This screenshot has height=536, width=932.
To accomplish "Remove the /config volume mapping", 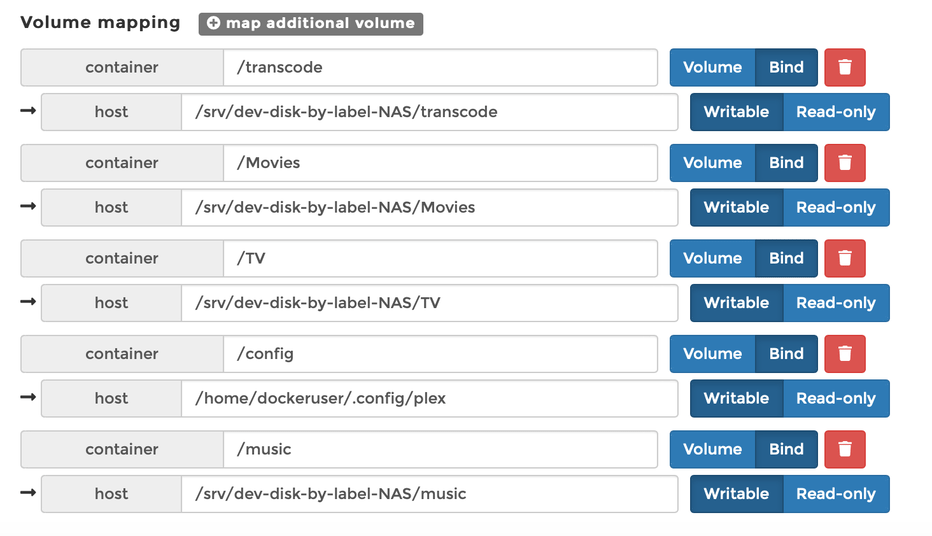I will tap(845, 354).
